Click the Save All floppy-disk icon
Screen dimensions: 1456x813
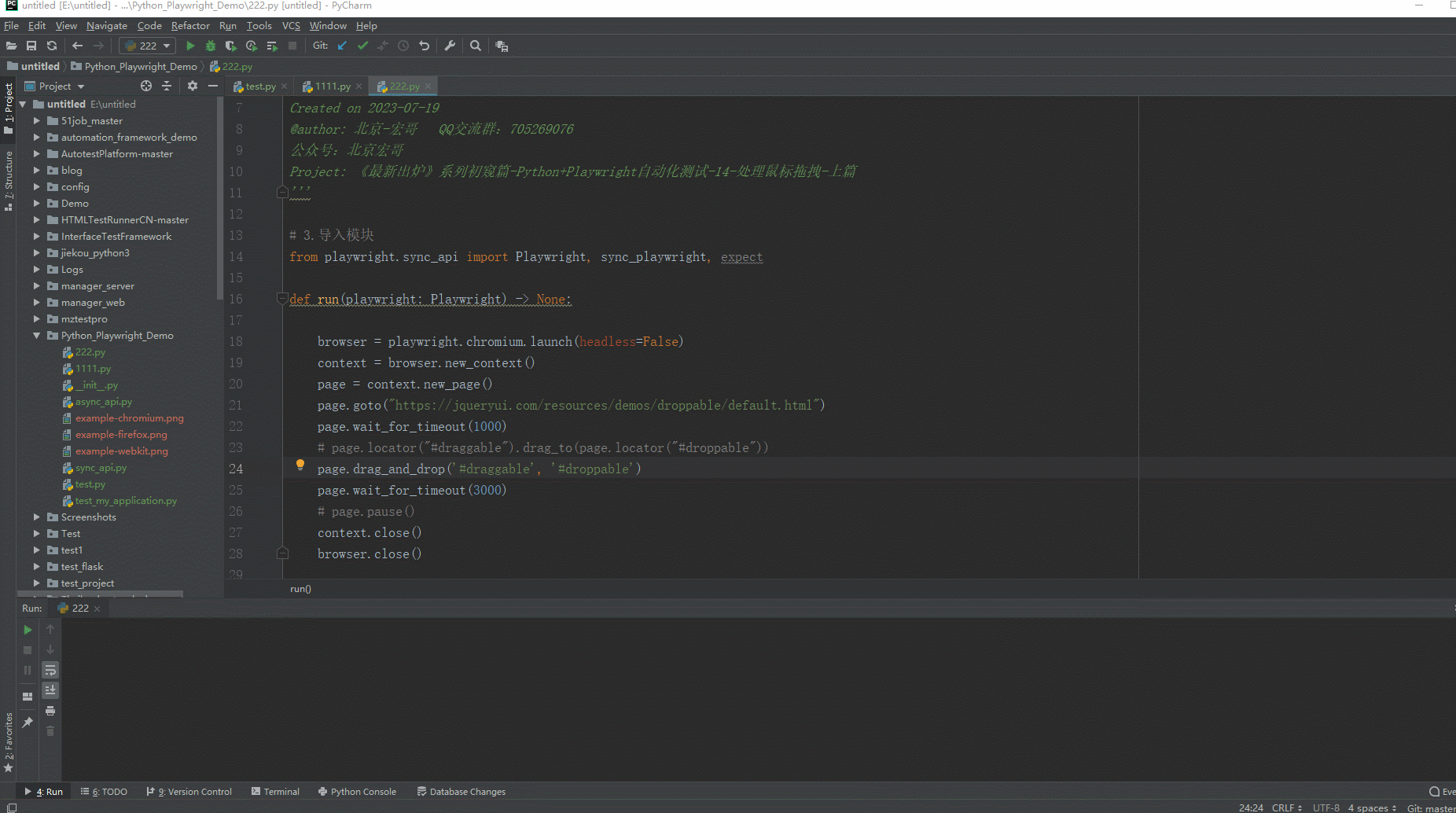pyautogui.click(x=31, y=46)
